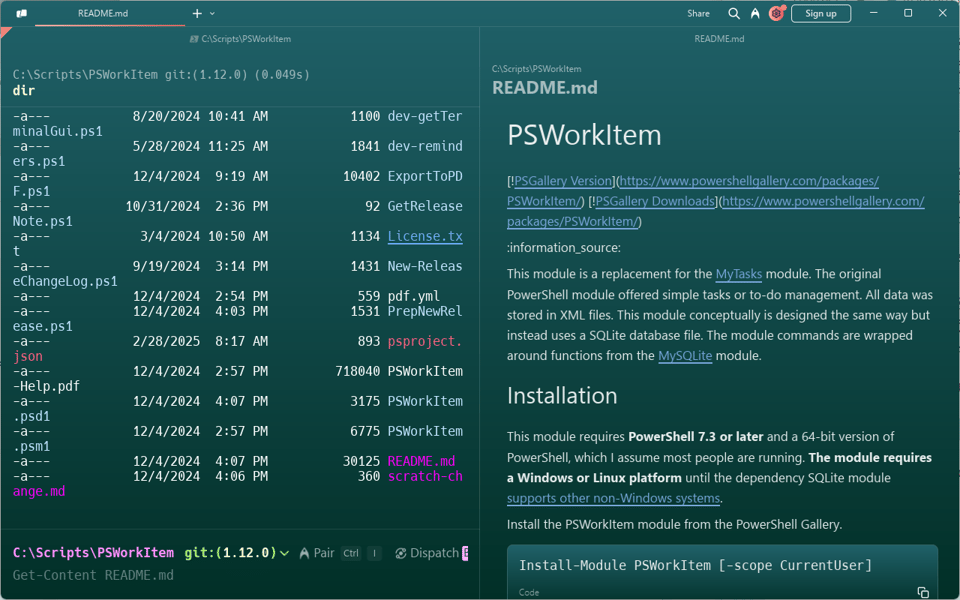Click the Pair icon in prompt bar
This screenshot has width=960, height=600.
click(x=304, y=553)
